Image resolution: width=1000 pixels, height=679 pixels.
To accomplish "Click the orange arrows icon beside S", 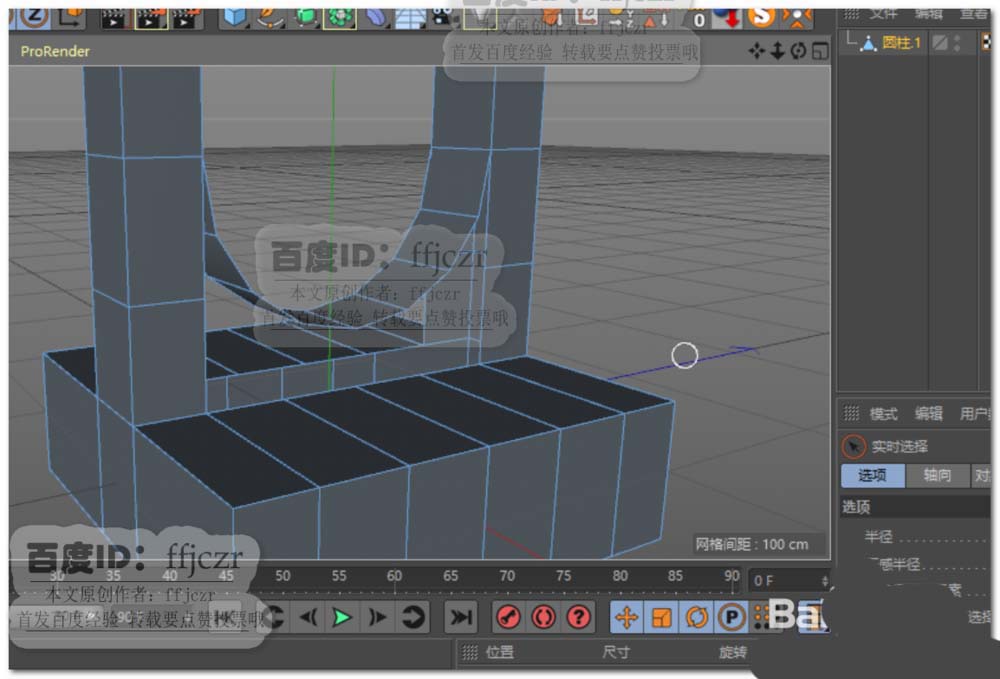I will tap(797, 17).
